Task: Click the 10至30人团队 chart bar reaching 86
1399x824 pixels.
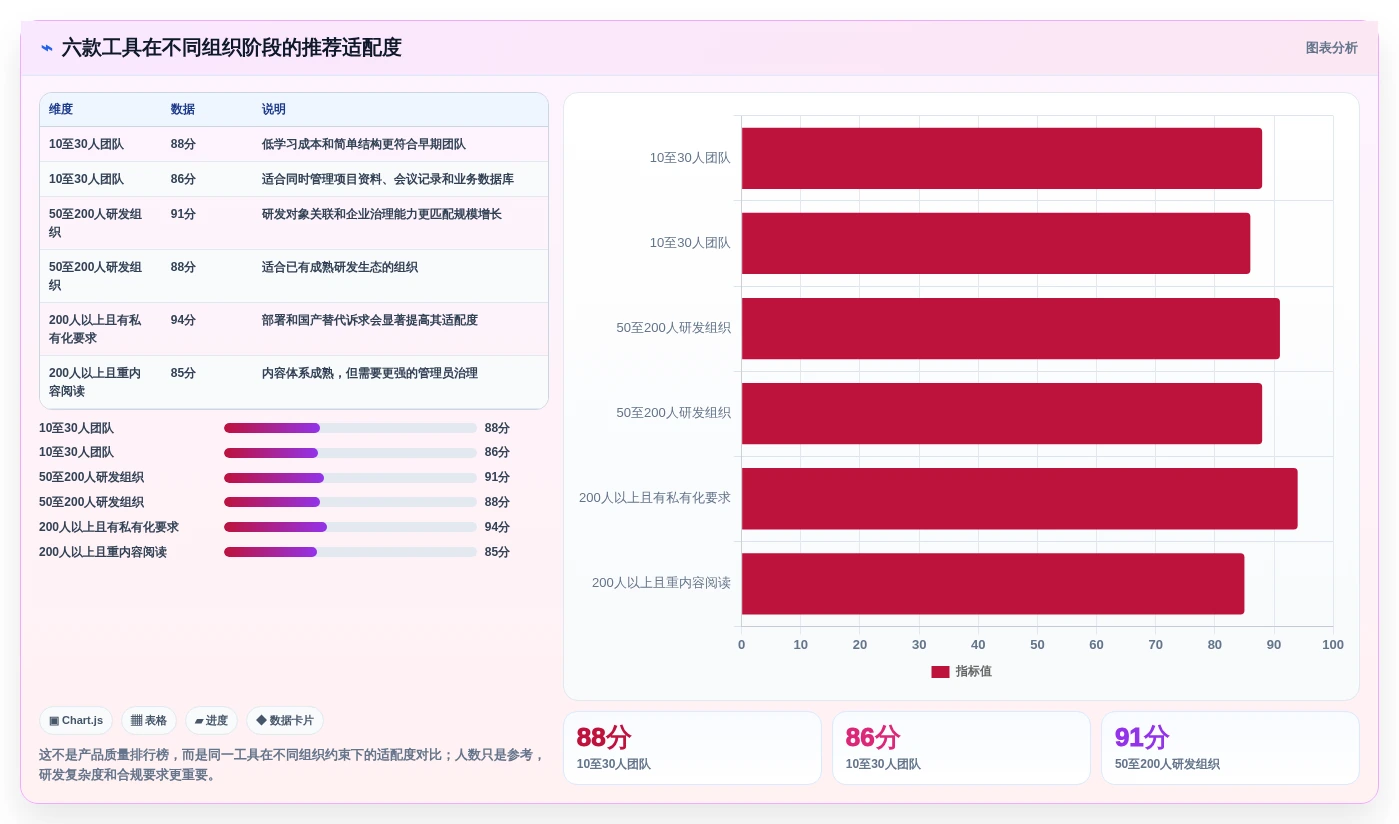Action: [995, 243]
